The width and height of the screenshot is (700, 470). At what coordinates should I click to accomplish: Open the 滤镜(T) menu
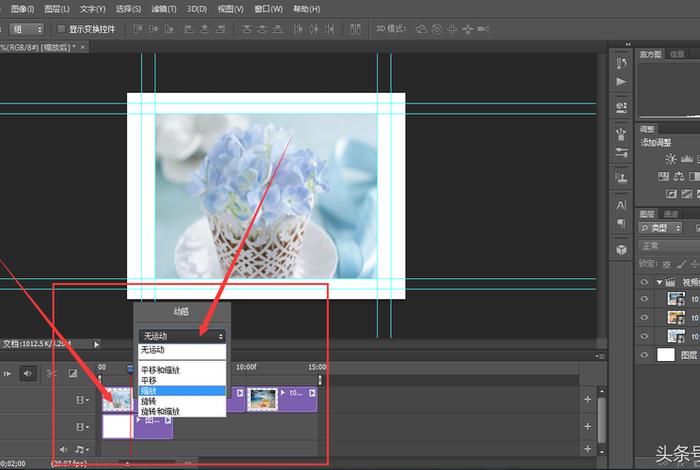[x=164, y=8]
